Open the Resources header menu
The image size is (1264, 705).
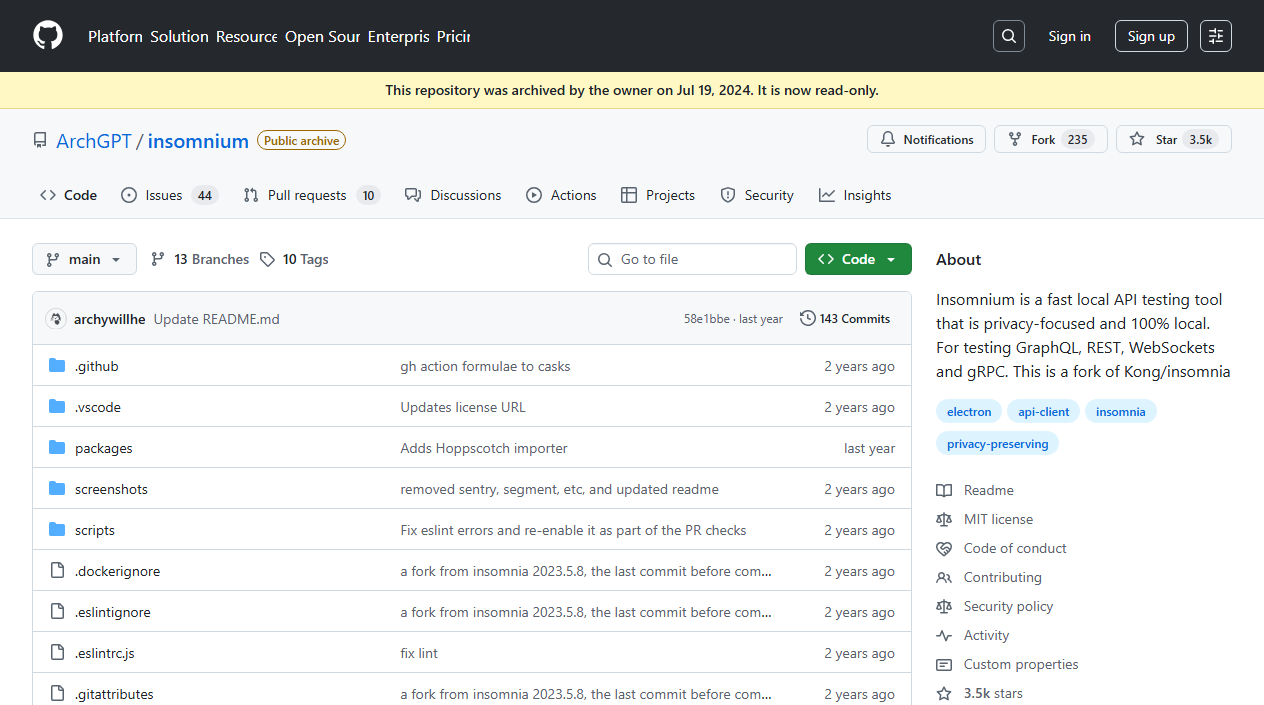[x=246, y=36]
